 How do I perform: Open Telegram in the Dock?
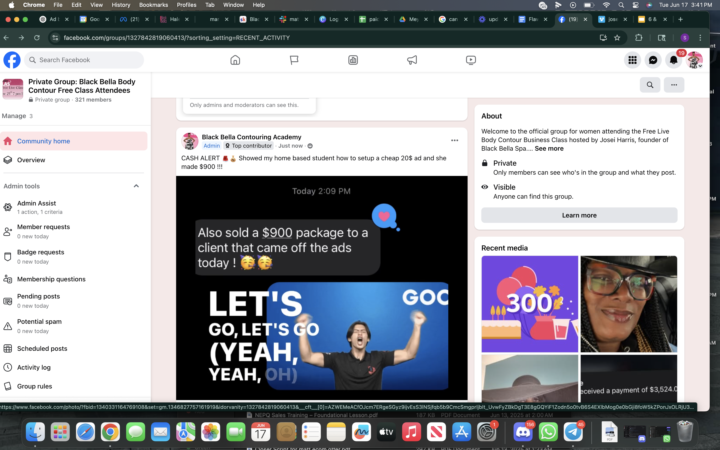click(x=573, y=432)
